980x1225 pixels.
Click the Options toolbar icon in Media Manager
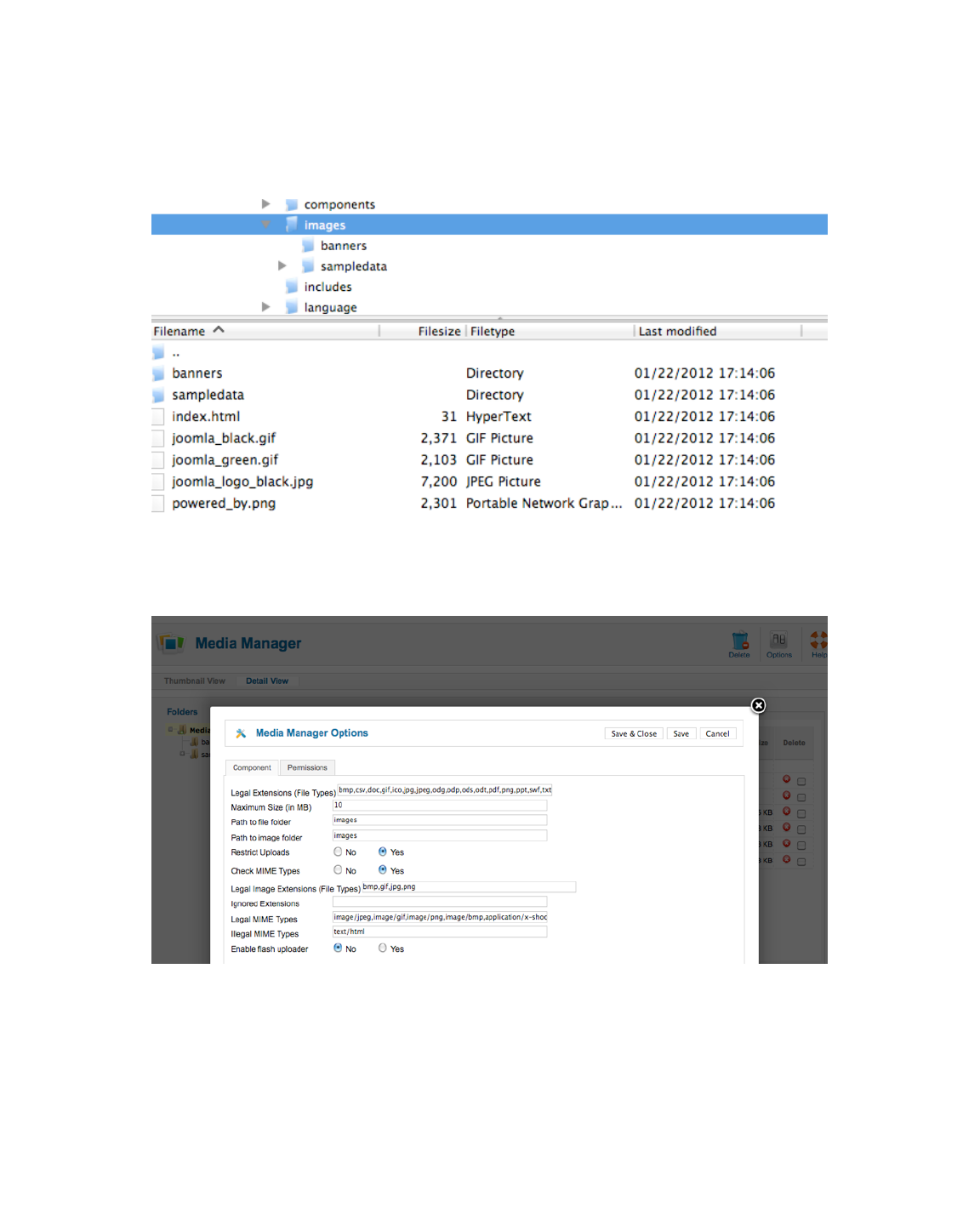[778, 644]
